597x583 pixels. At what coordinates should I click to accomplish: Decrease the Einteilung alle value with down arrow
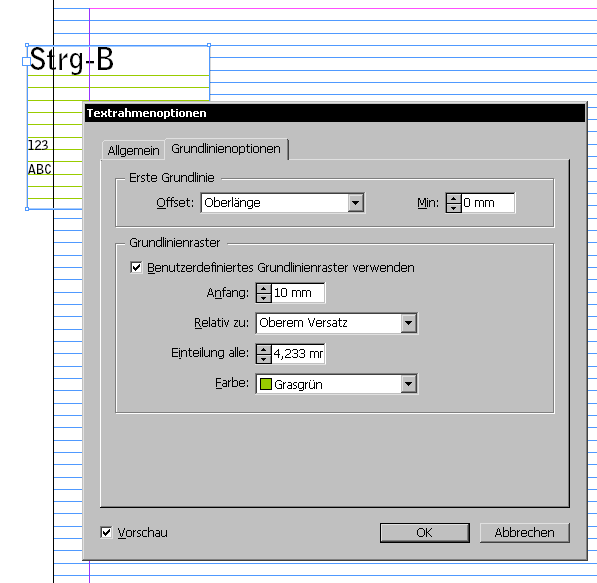pyautogui.click(x=263, y=358)
